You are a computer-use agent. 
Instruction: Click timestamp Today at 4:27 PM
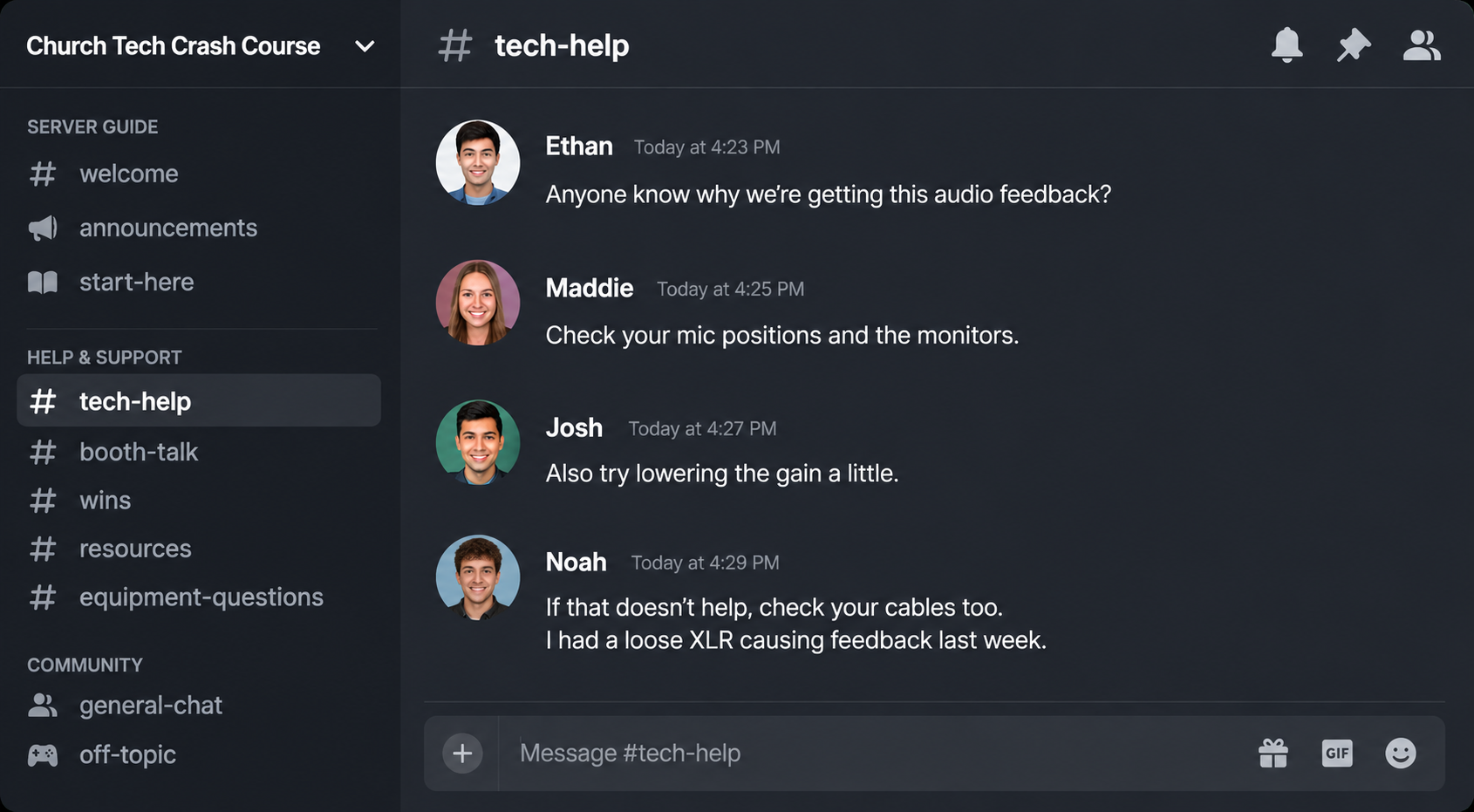click(702, 428)
